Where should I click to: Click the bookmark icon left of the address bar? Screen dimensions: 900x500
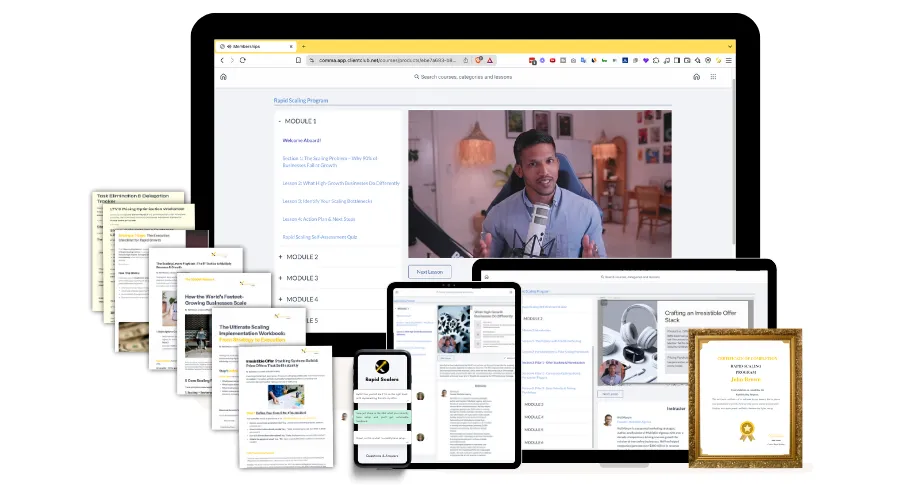point(298,60)
